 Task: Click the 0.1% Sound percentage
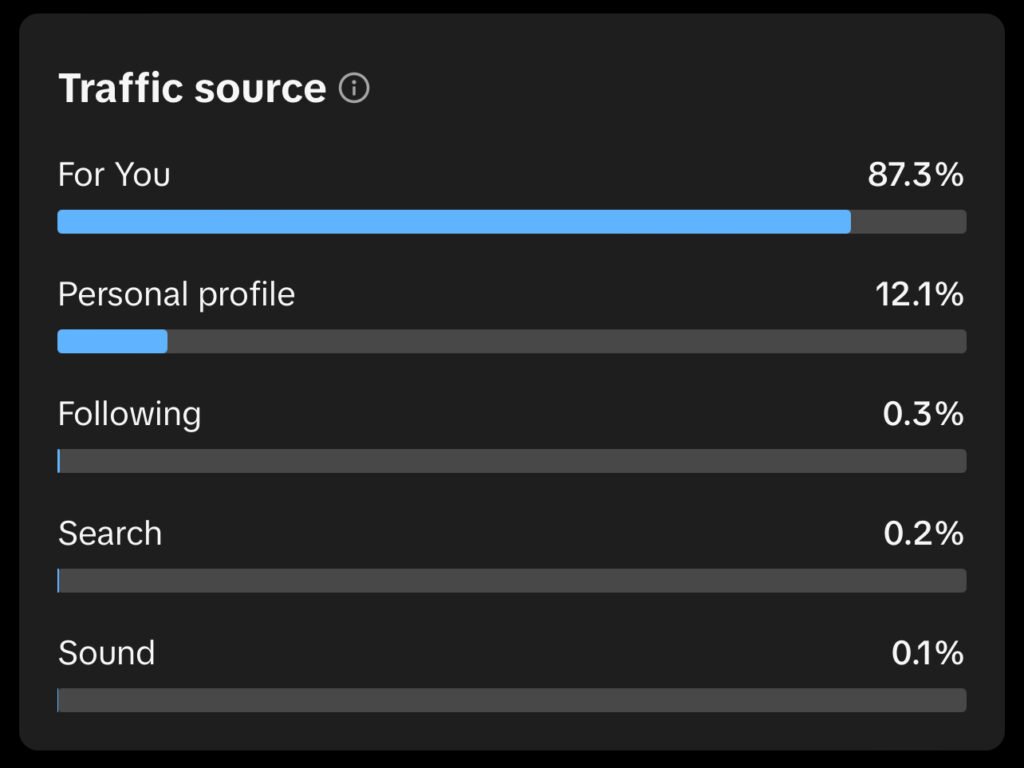point(927,653)
